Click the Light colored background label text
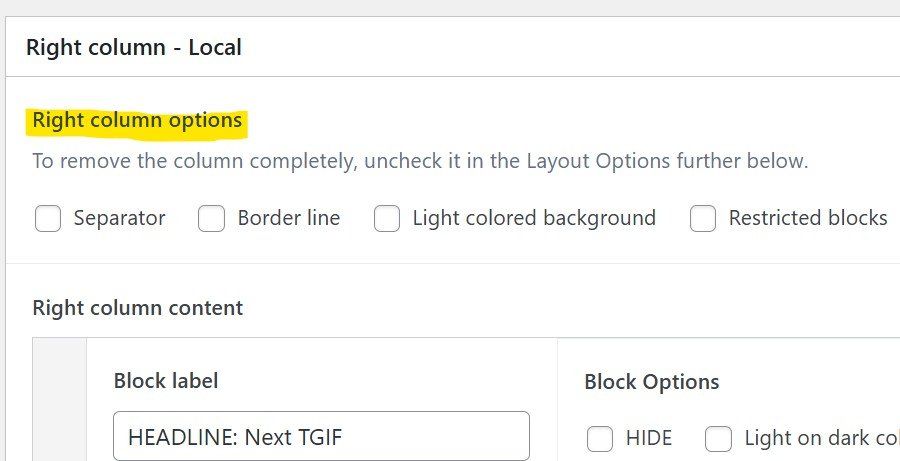Image resolution: width=900 pixels, height=461 pixels. pyautogui.click(x=534, y=218)
